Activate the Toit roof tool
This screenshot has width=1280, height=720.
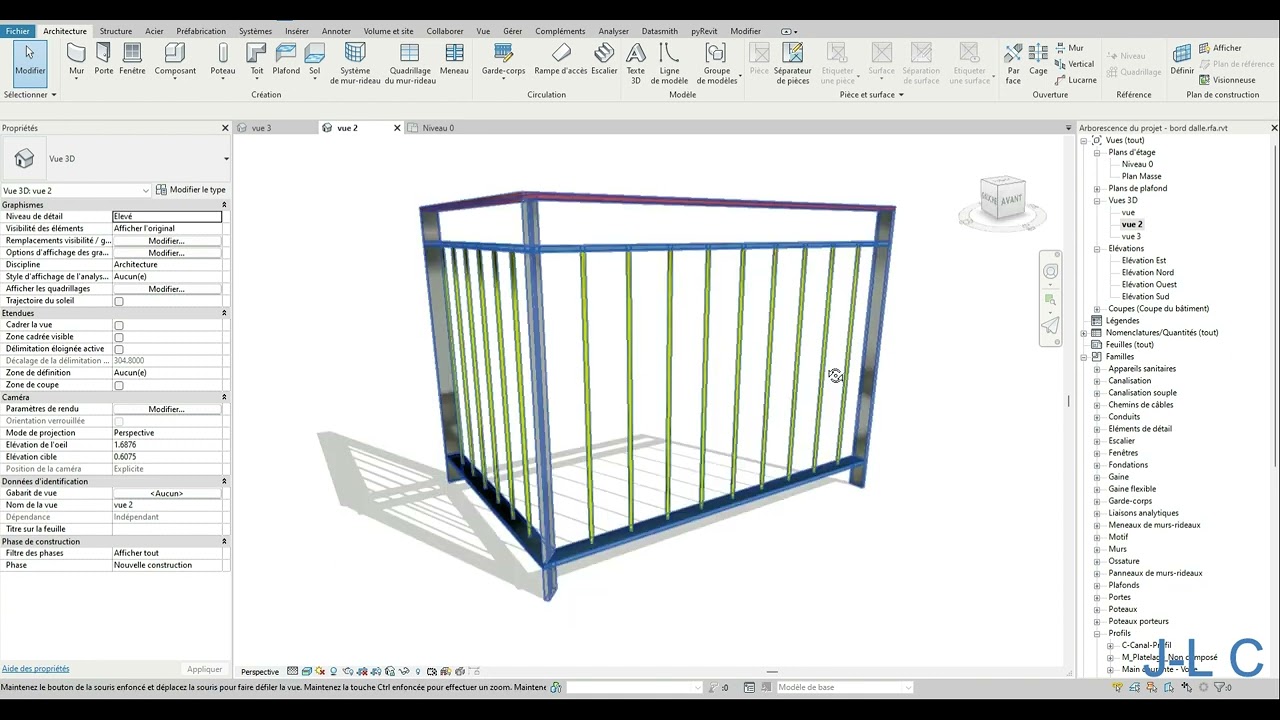(x=257, y=60)
